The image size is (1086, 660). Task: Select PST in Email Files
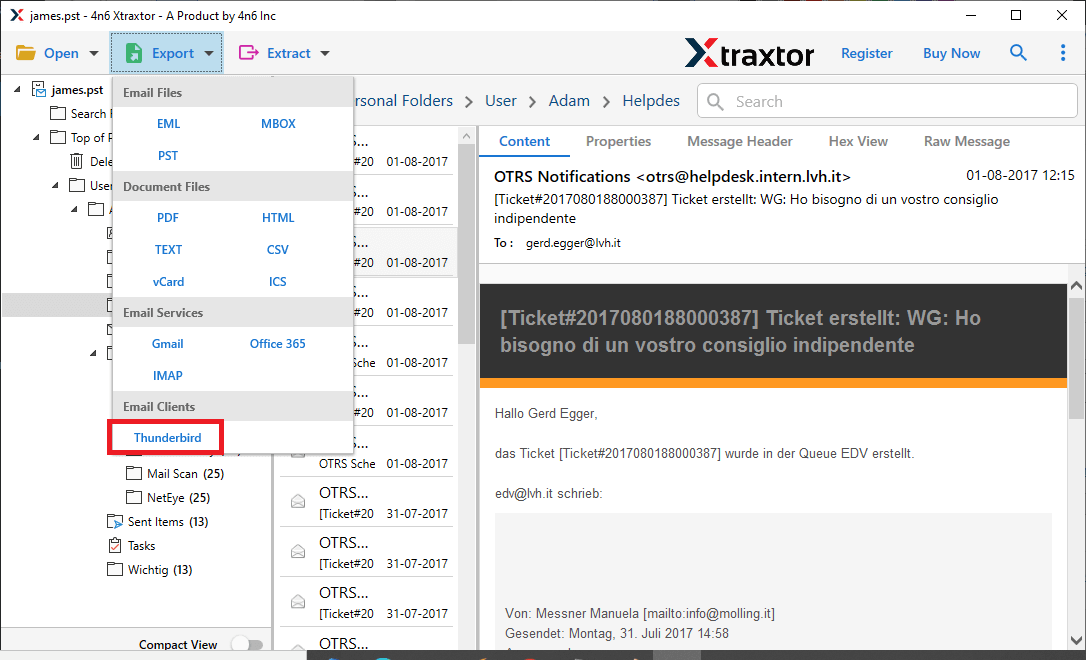pyautogui.click(x=168, y=156)
